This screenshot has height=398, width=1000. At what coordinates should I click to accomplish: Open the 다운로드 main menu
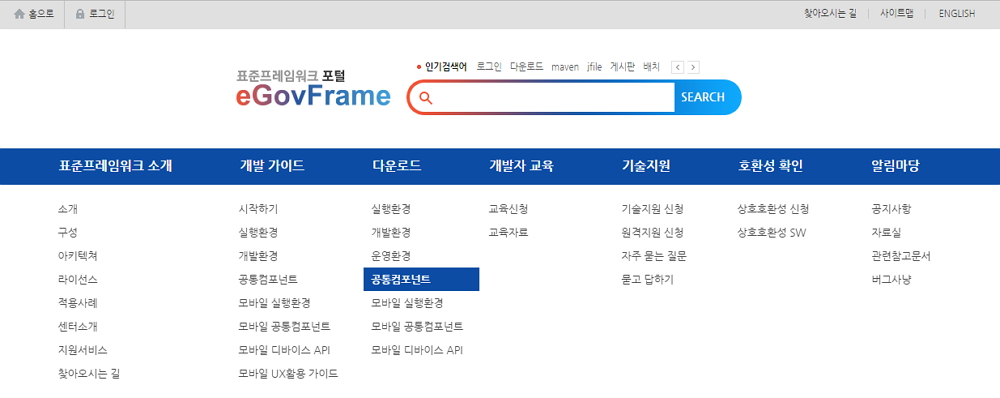pyautogui.click(x=396, y=166)
